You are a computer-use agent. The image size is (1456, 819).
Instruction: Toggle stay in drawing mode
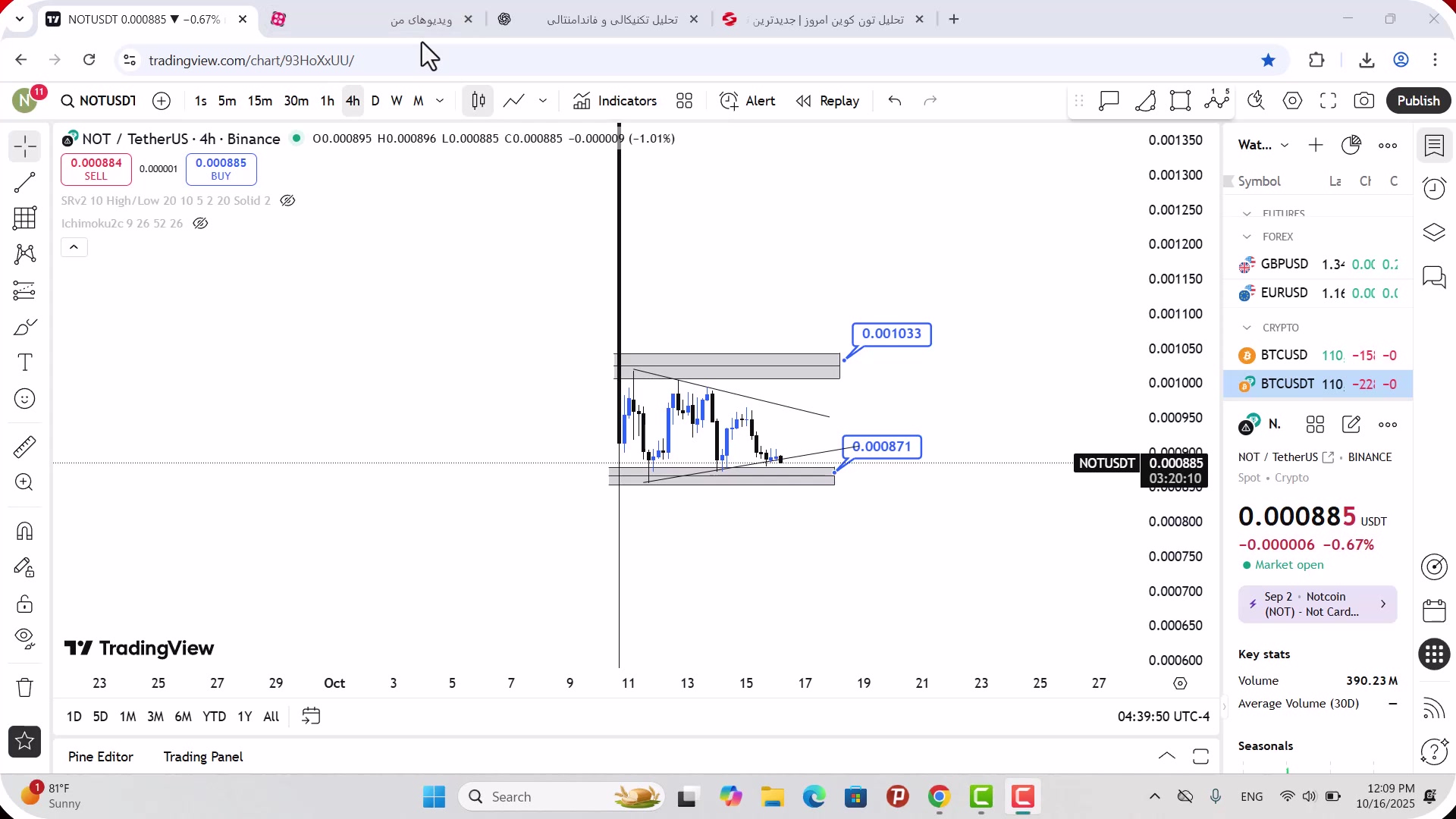pos(25,567)
